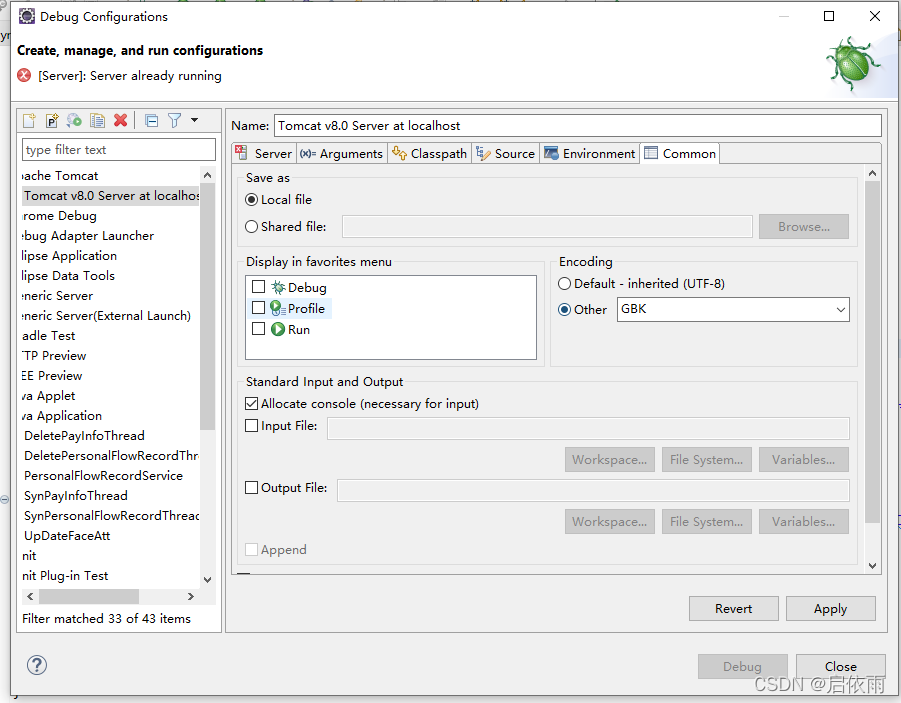Viewport: 901px width, 703px height.
Task: Click File System... button under Output File
Action: pos(707,521)
